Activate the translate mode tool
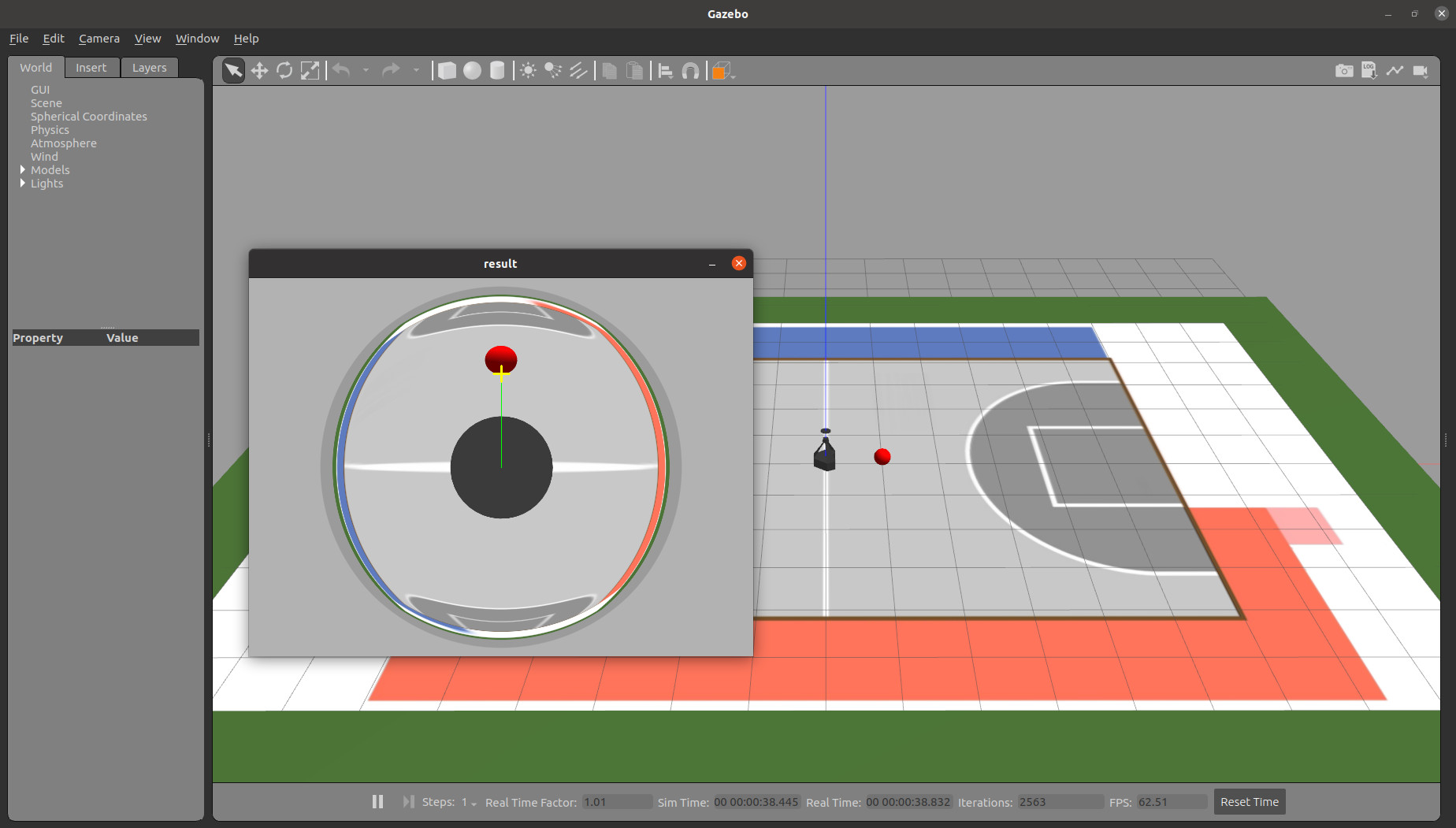This screenshot has width=1456, height=828. coord(259,71)
